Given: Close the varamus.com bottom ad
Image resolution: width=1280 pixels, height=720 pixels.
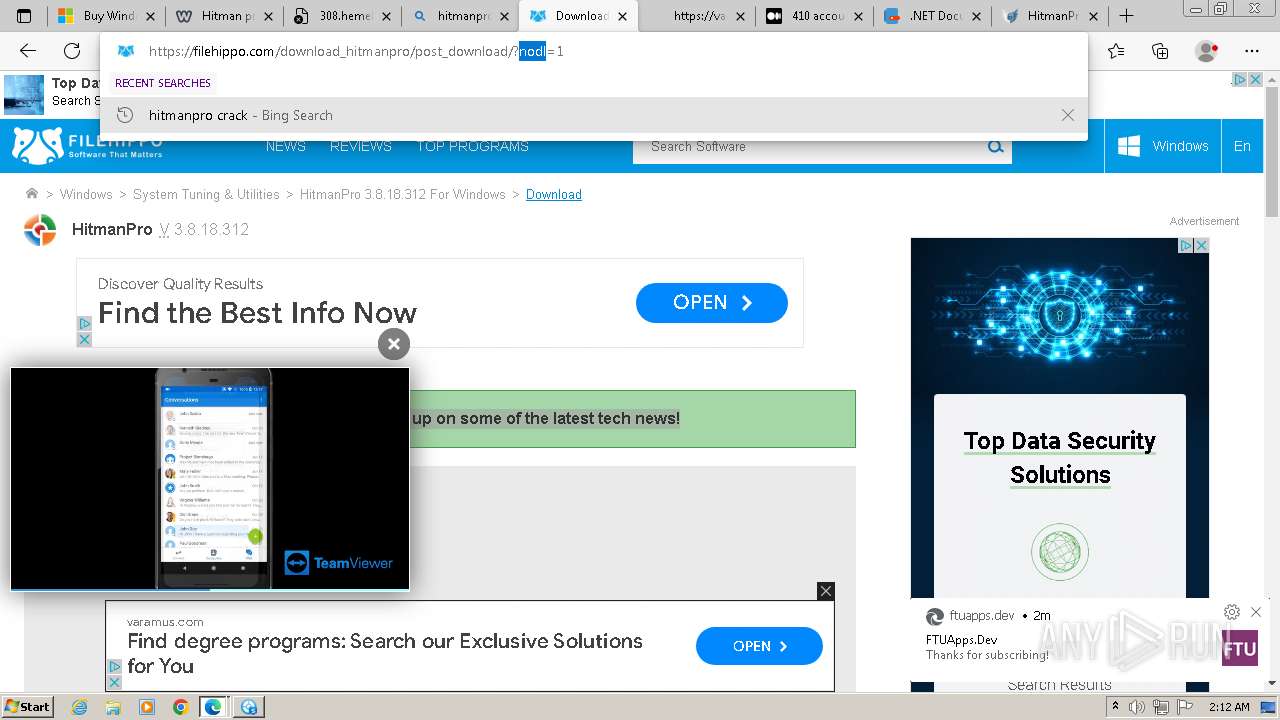Looking at the screenshot, I should click(826, 591).
